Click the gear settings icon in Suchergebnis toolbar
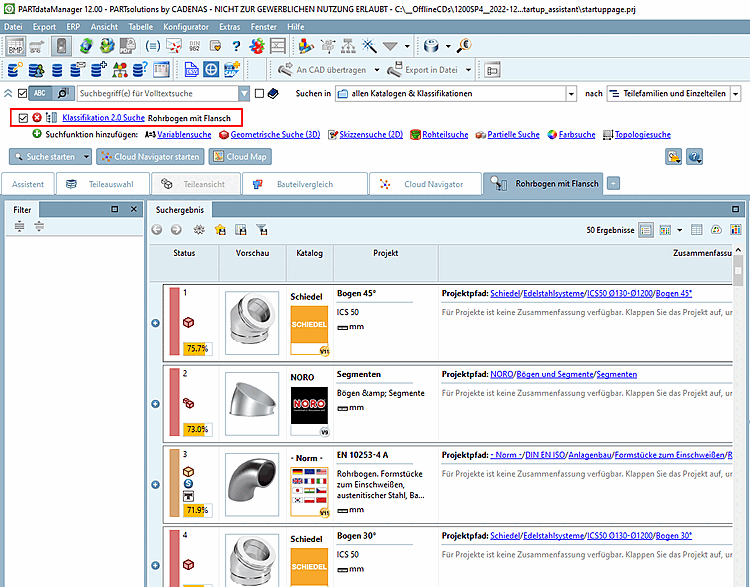Viewport: 750px width, 587px height. point(199,230)
